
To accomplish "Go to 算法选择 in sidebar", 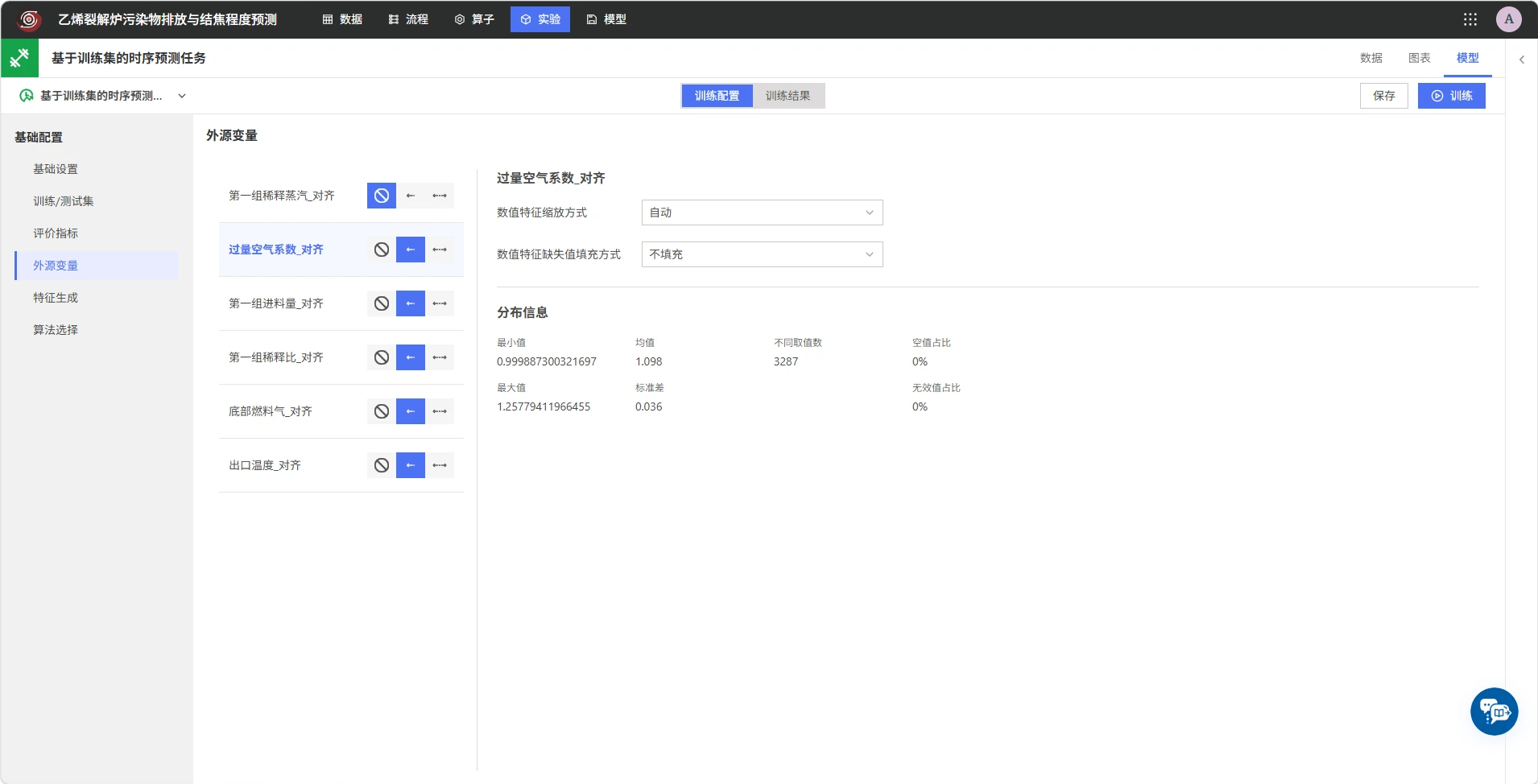I will [x=56, y=330].
